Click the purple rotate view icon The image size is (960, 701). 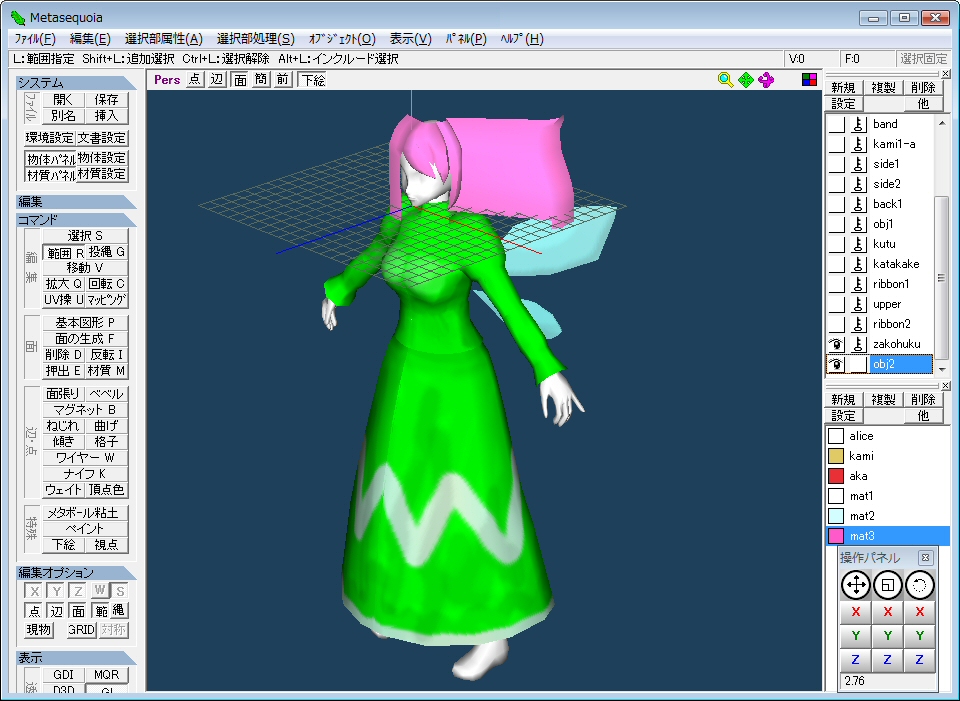(766, 80)
